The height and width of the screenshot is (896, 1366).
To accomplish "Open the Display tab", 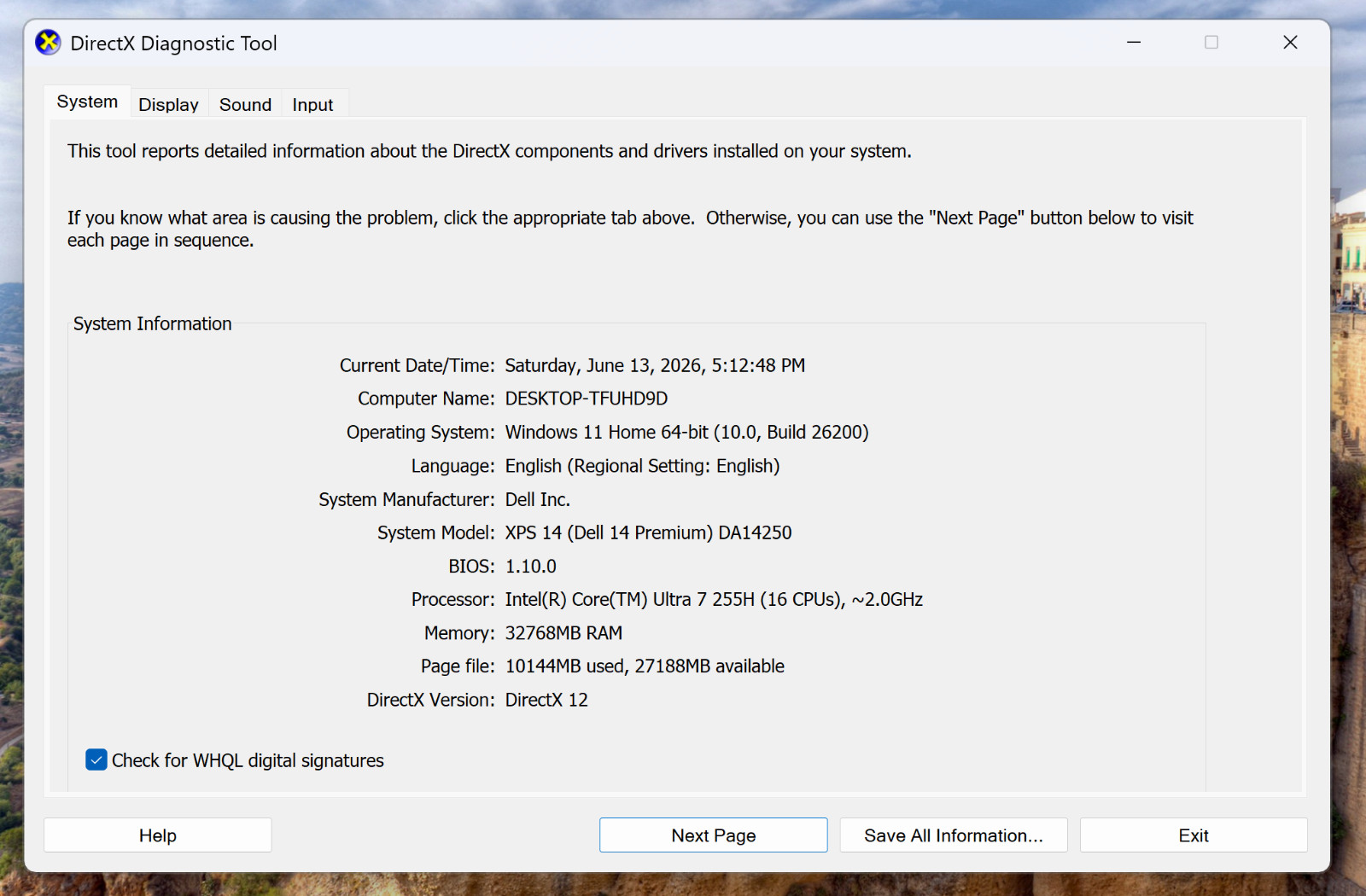I will [168, 104].
